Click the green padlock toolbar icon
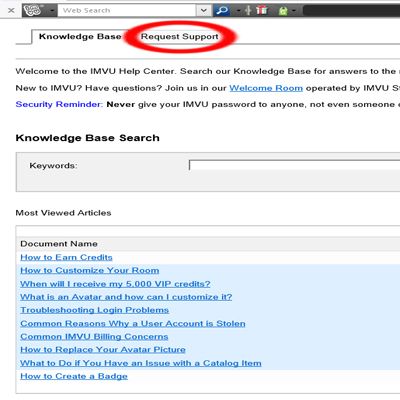This screenshot has height=400, width=400. [283, 11]
